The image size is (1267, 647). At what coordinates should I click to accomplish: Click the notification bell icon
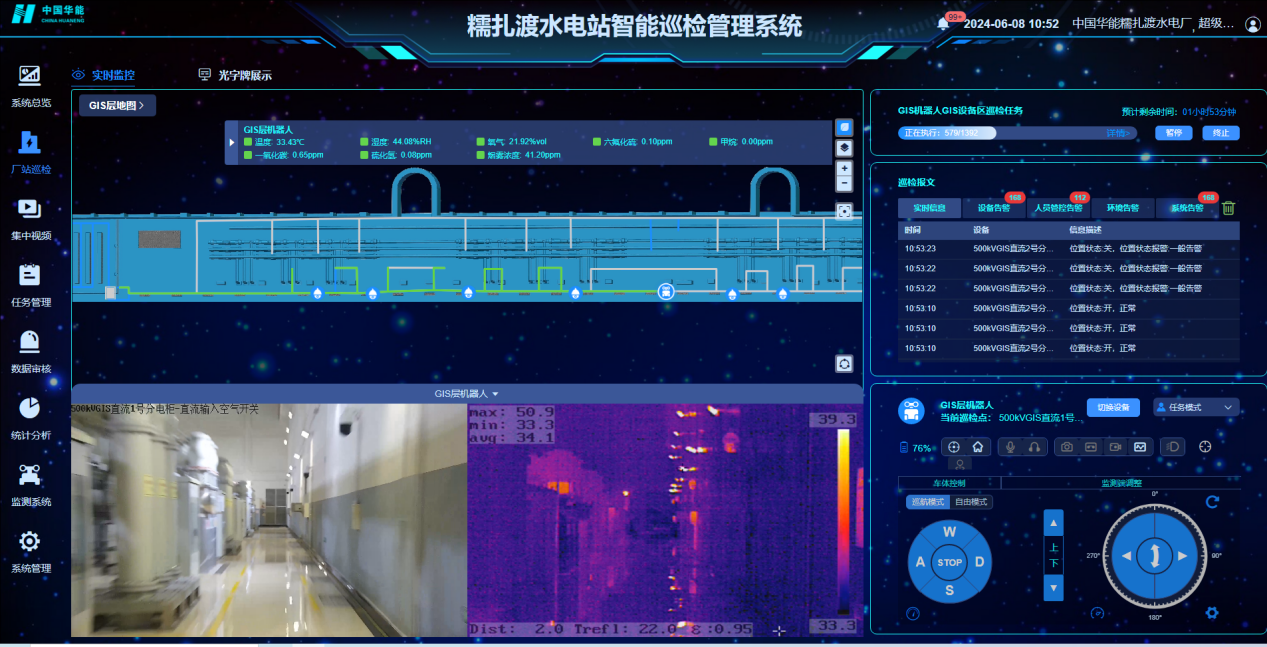click(943, 24)
